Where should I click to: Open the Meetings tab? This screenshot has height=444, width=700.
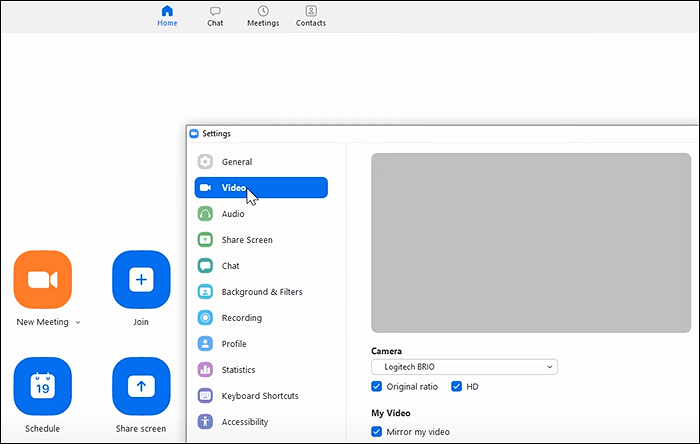[263, 16]
